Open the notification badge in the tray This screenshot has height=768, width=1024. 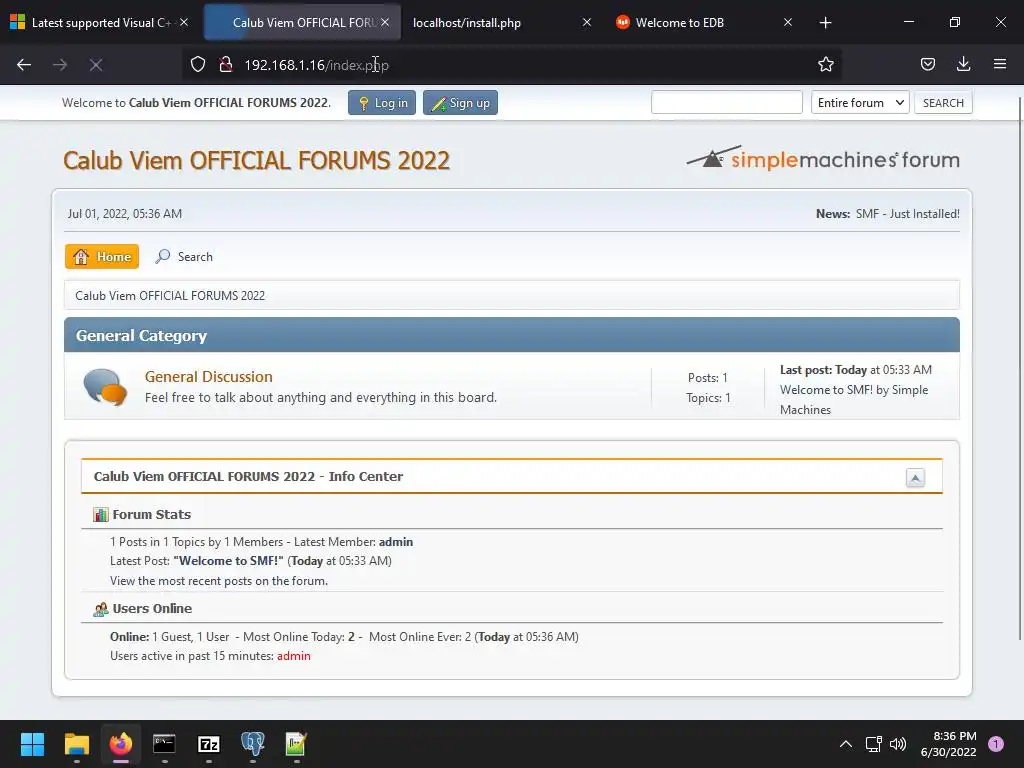(996, 744)
